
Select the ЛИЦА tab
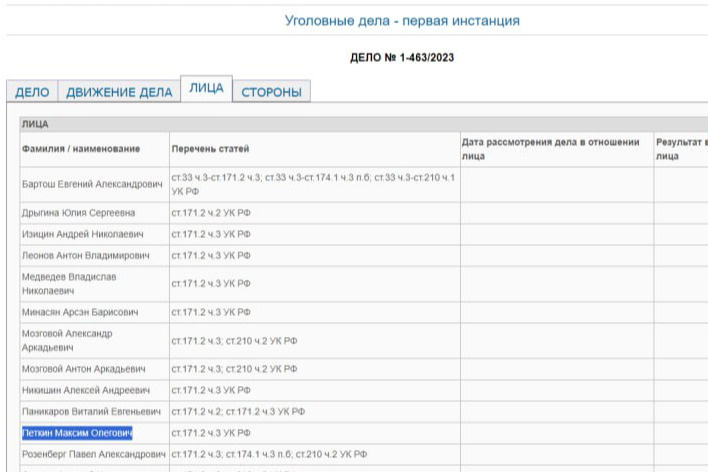point(206,89)
